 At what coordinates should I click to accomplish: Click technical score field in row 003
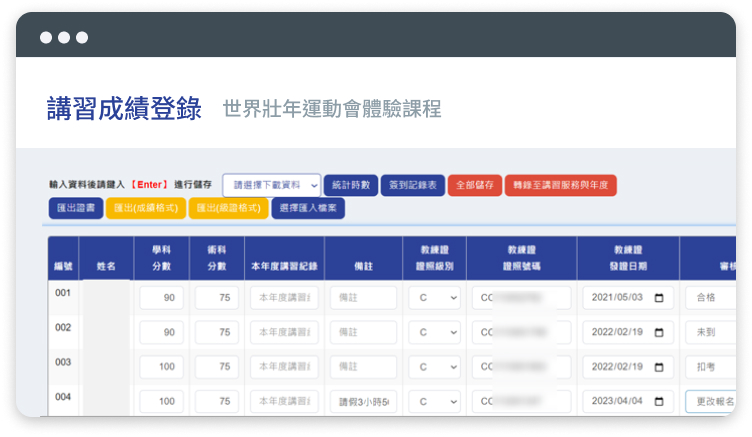tap(216, 367)
